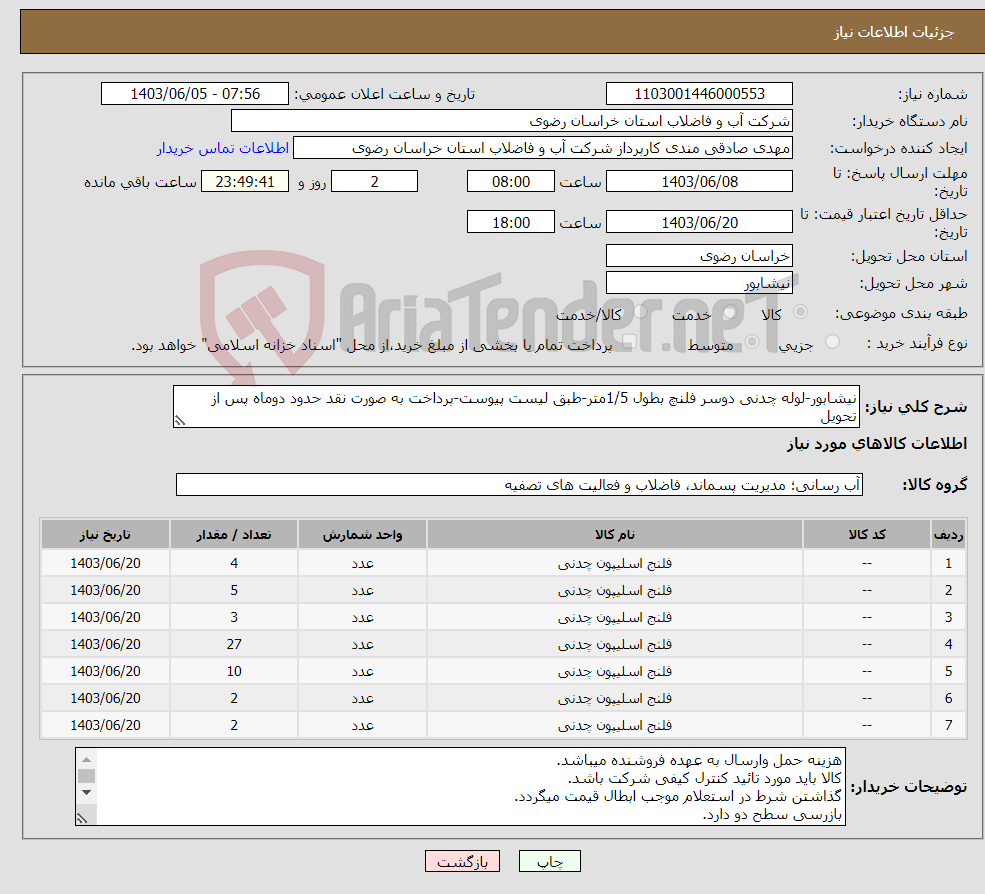Image resolution: width=985 pixels, height=894 pixels.
Task: Select the متوسط purchase type radio
Action: point(752,342)
